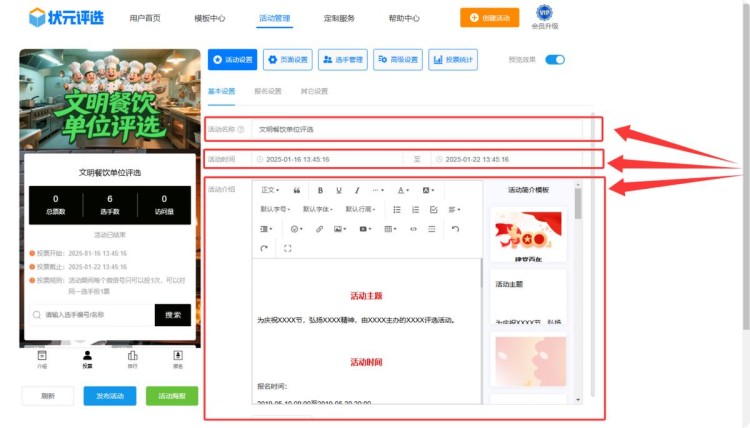This screenshot has width=750, height=428.
Task: Open the 默认字体 font family dropdown
Action: tap(318, 209)
